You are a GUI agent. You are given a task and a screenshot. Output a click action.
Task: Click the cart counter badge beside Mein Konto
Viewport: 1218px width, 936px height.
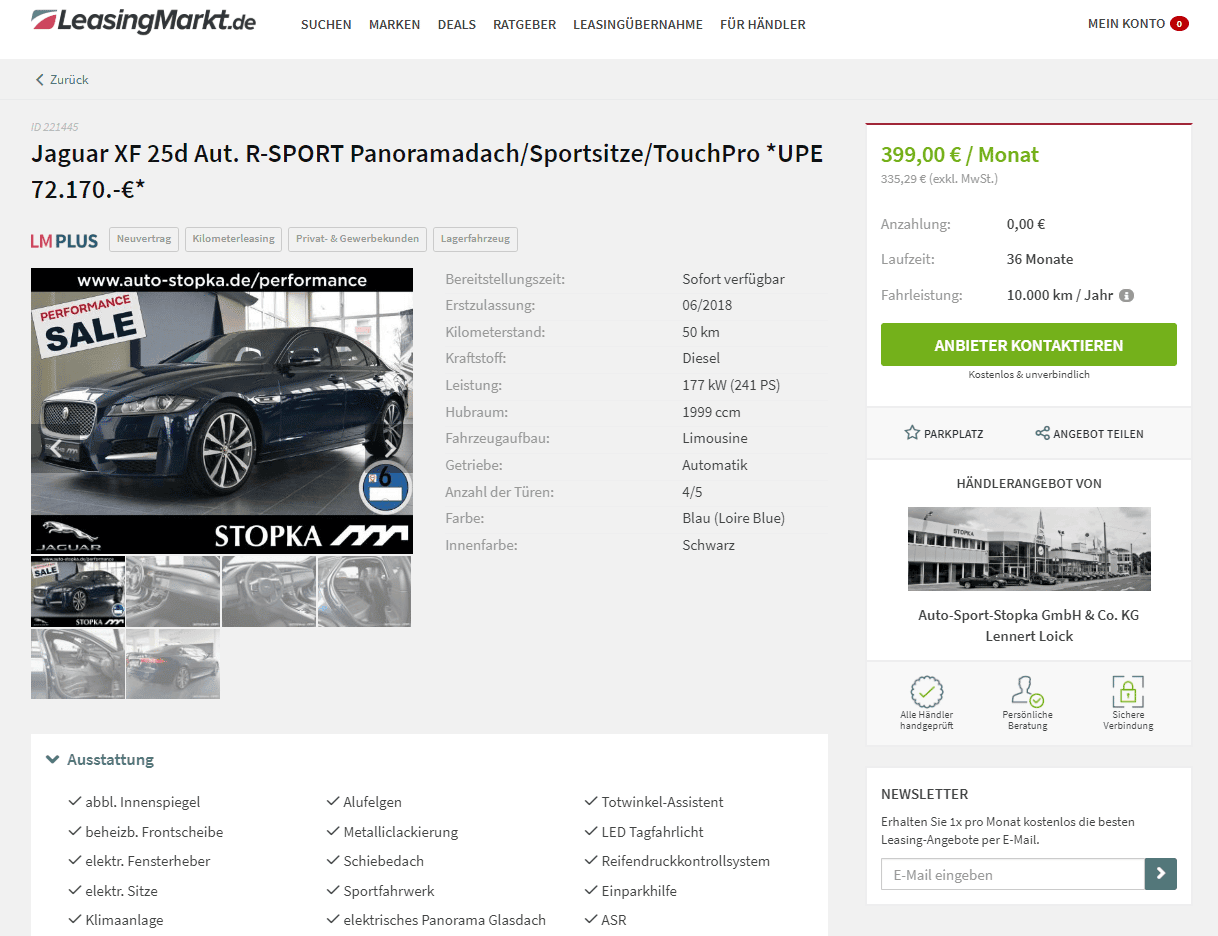click(x=1179, y=24)
